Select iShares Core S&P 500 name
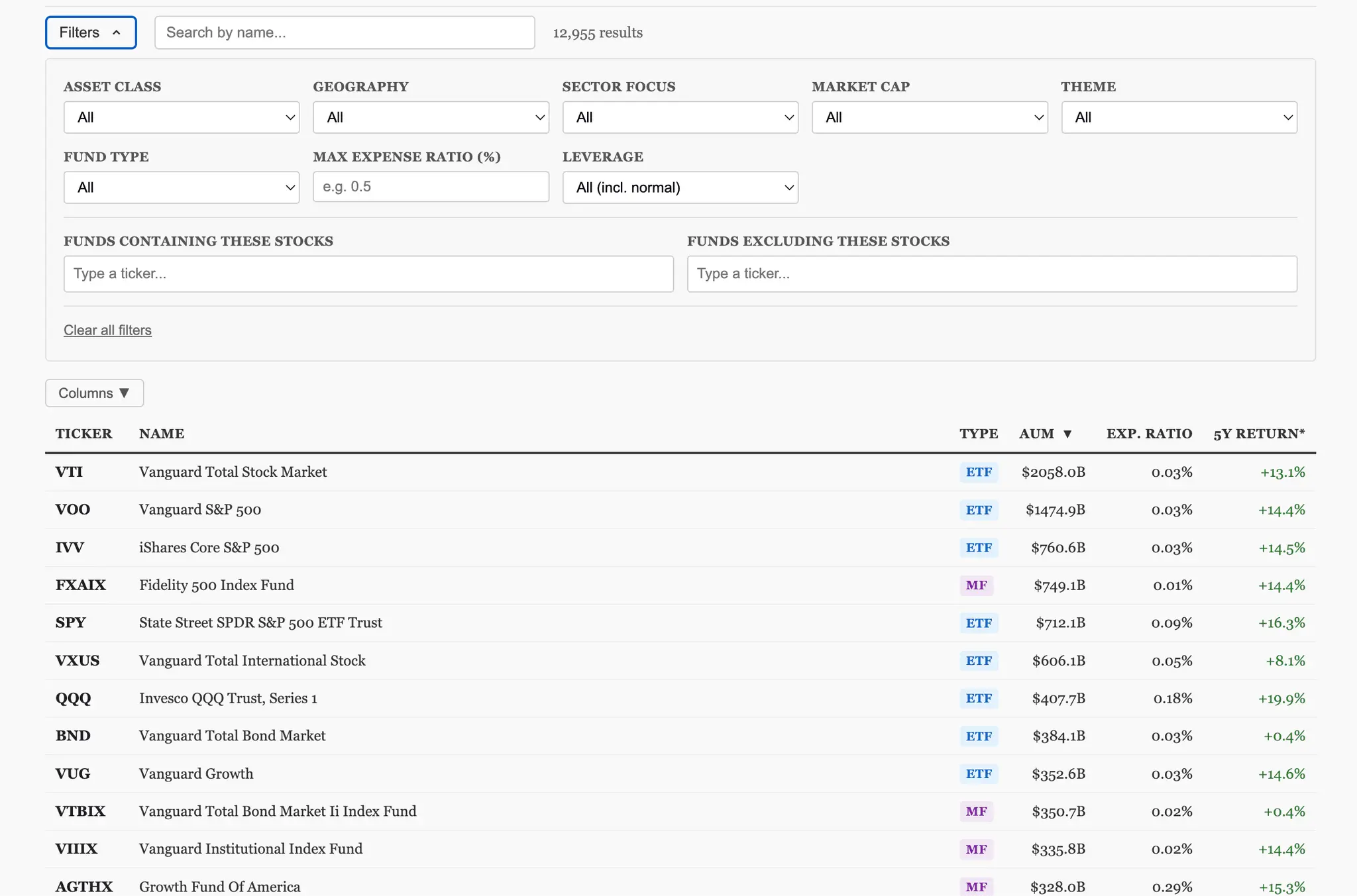 pos(209,548)
